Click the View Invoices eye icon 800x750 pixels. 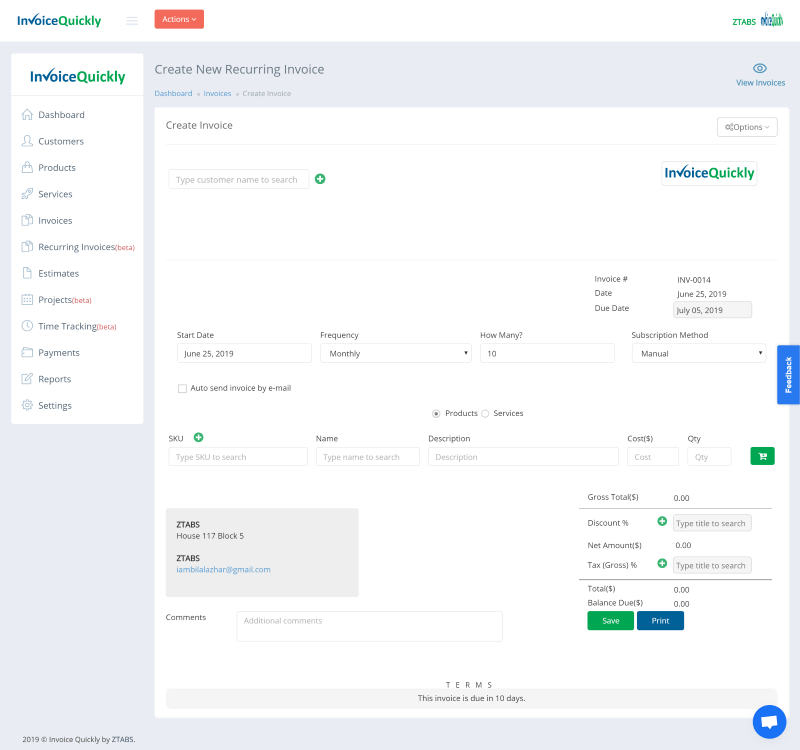pyautogui.click(x=760, y=68)
